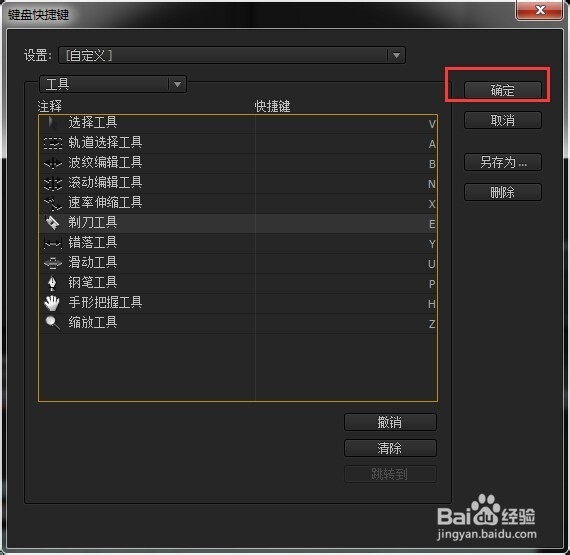Click the 轨道选择工具 icon

coord(53,143)
